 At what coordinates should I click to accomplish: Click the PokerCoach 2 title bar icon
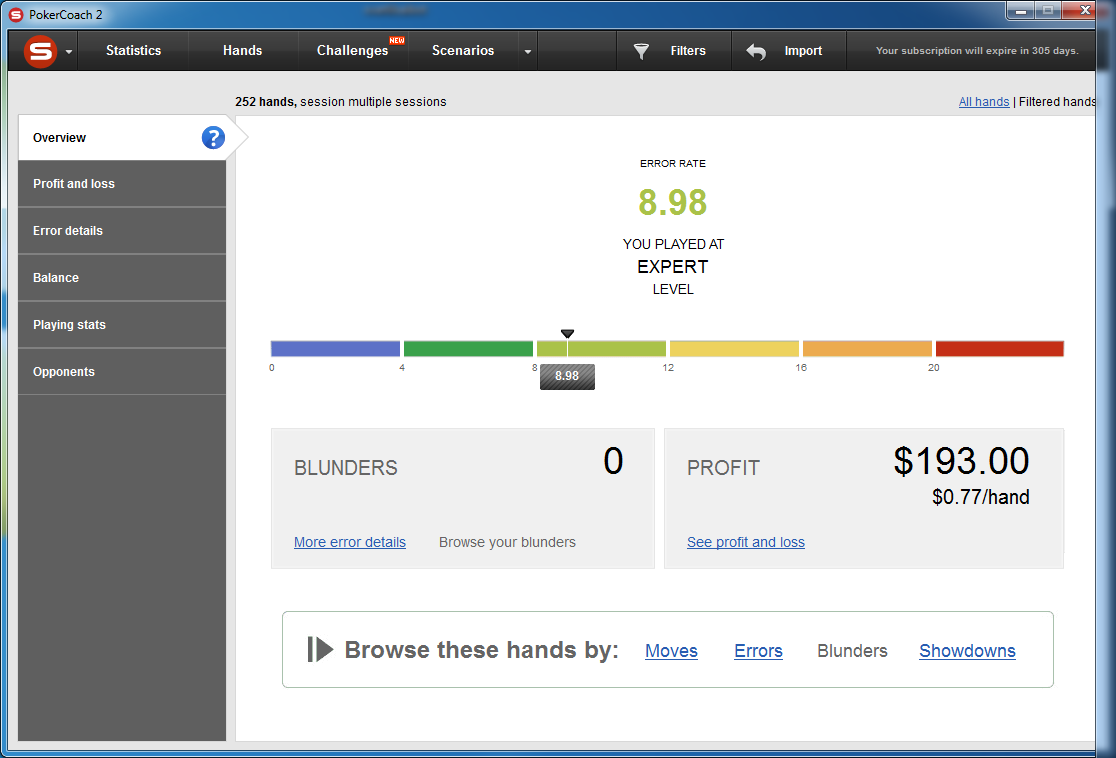(16, 14)
